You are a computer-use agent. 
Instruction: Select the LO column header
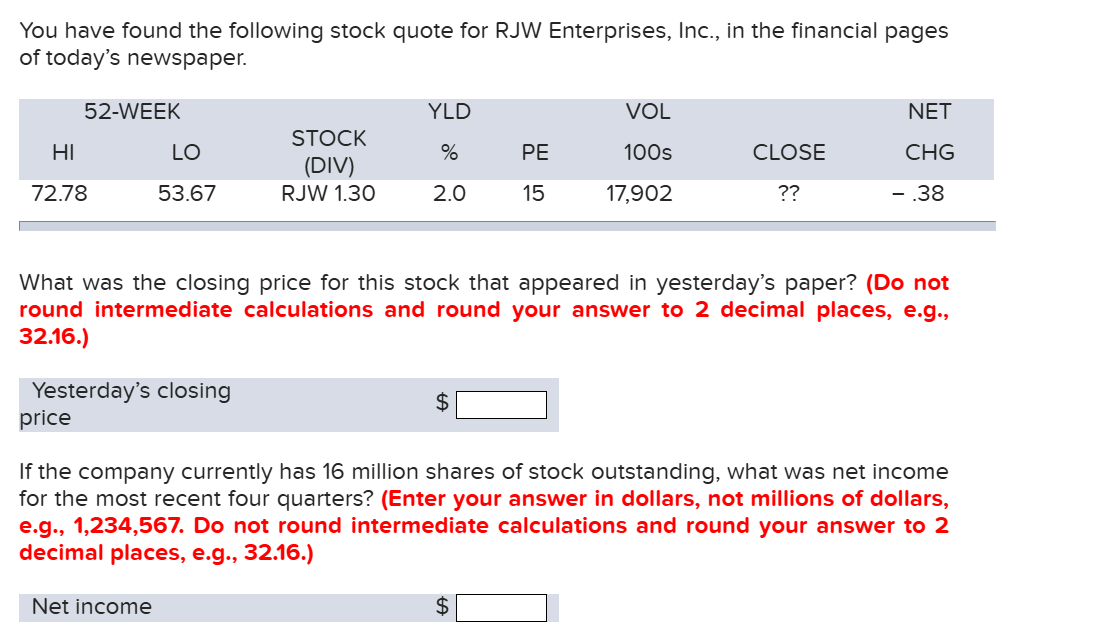186,152
